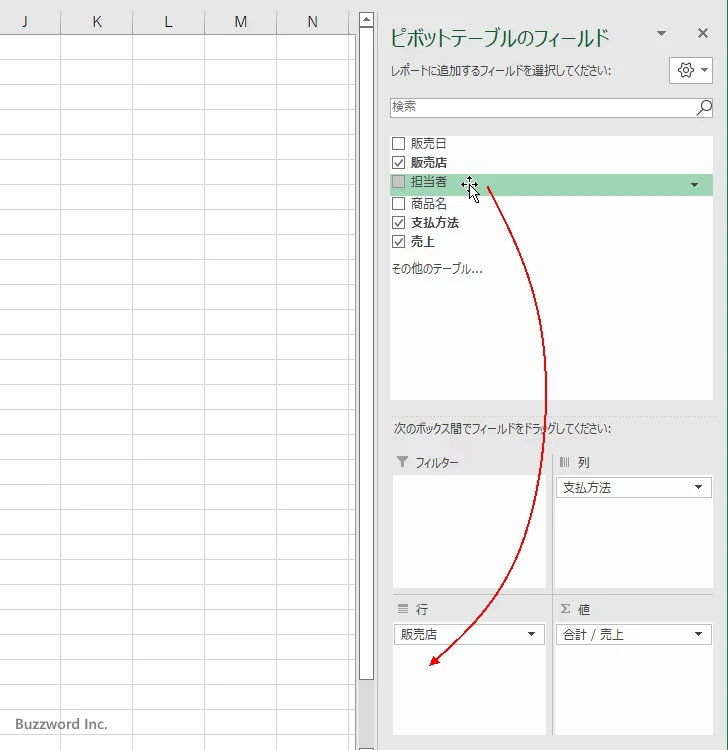Viewport: 728px width, 750px height.
Task: Open the task pane options arrow
Action: coord(662,33)
